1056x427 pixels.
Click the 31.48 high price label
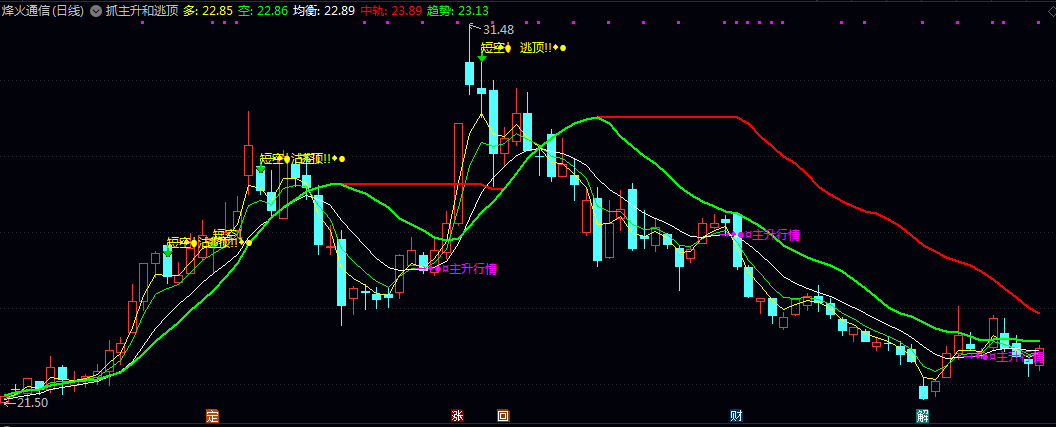[498, 30]
